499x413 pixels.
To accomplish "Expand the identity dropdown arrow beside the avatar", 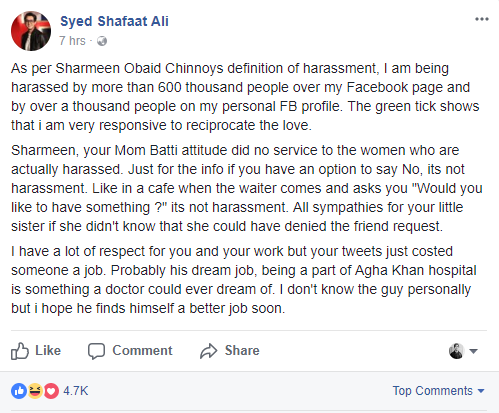I will click(x=473, y=351).
